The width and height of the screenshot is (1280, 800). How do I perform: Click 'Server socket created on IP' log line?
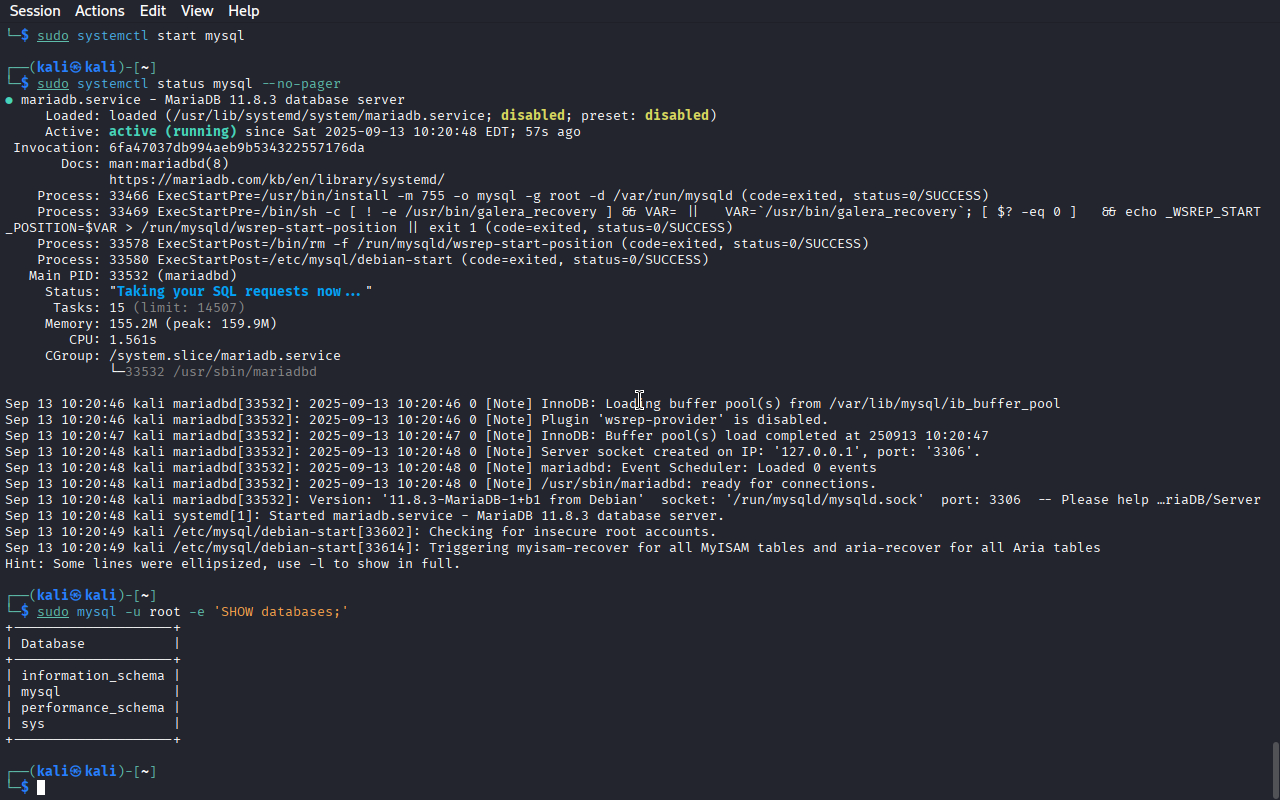point(493,452)
